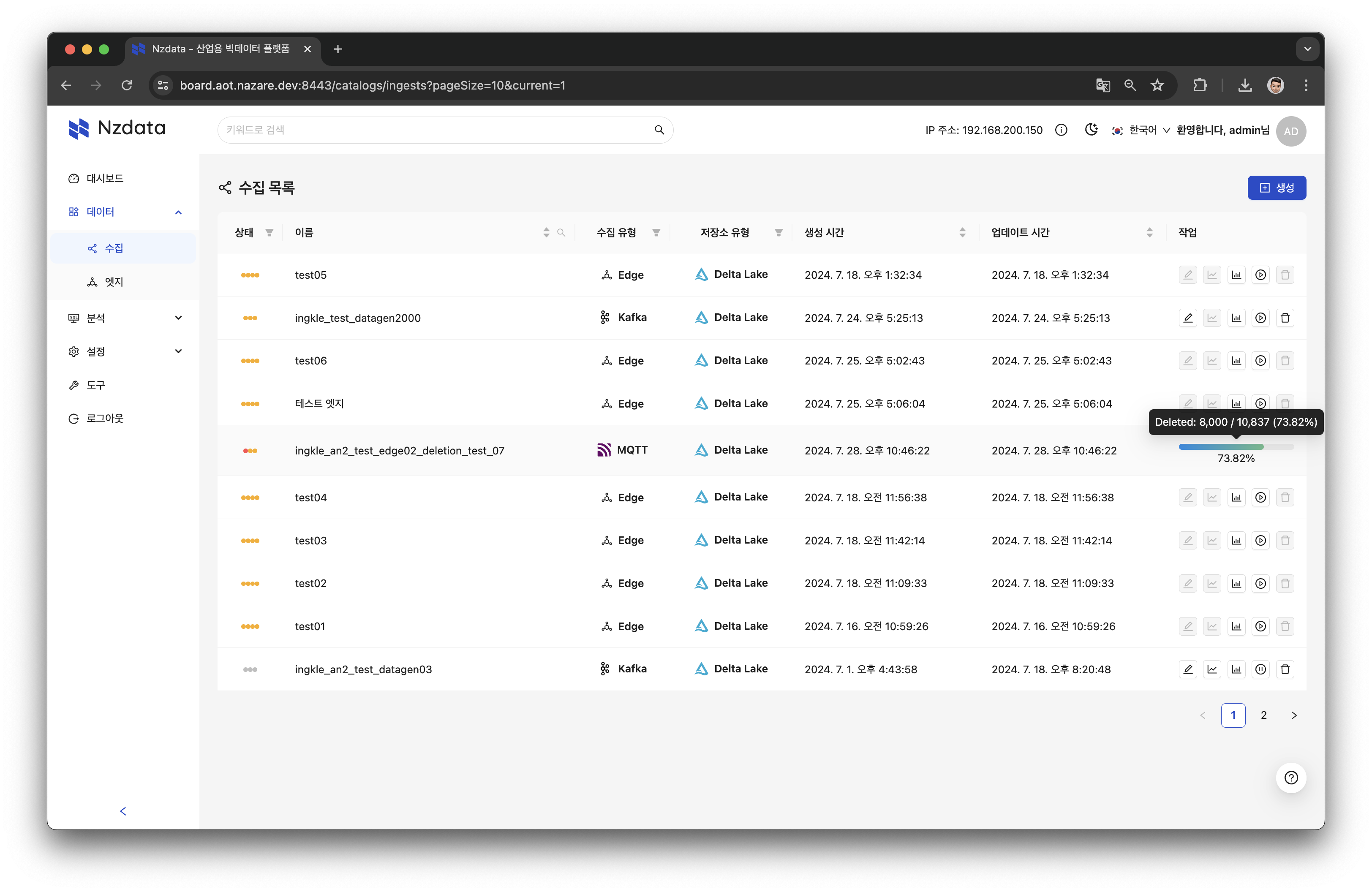Search the name column with magnifier icon
Screen dimensions: 1372x892
click(x=561, y=232)
